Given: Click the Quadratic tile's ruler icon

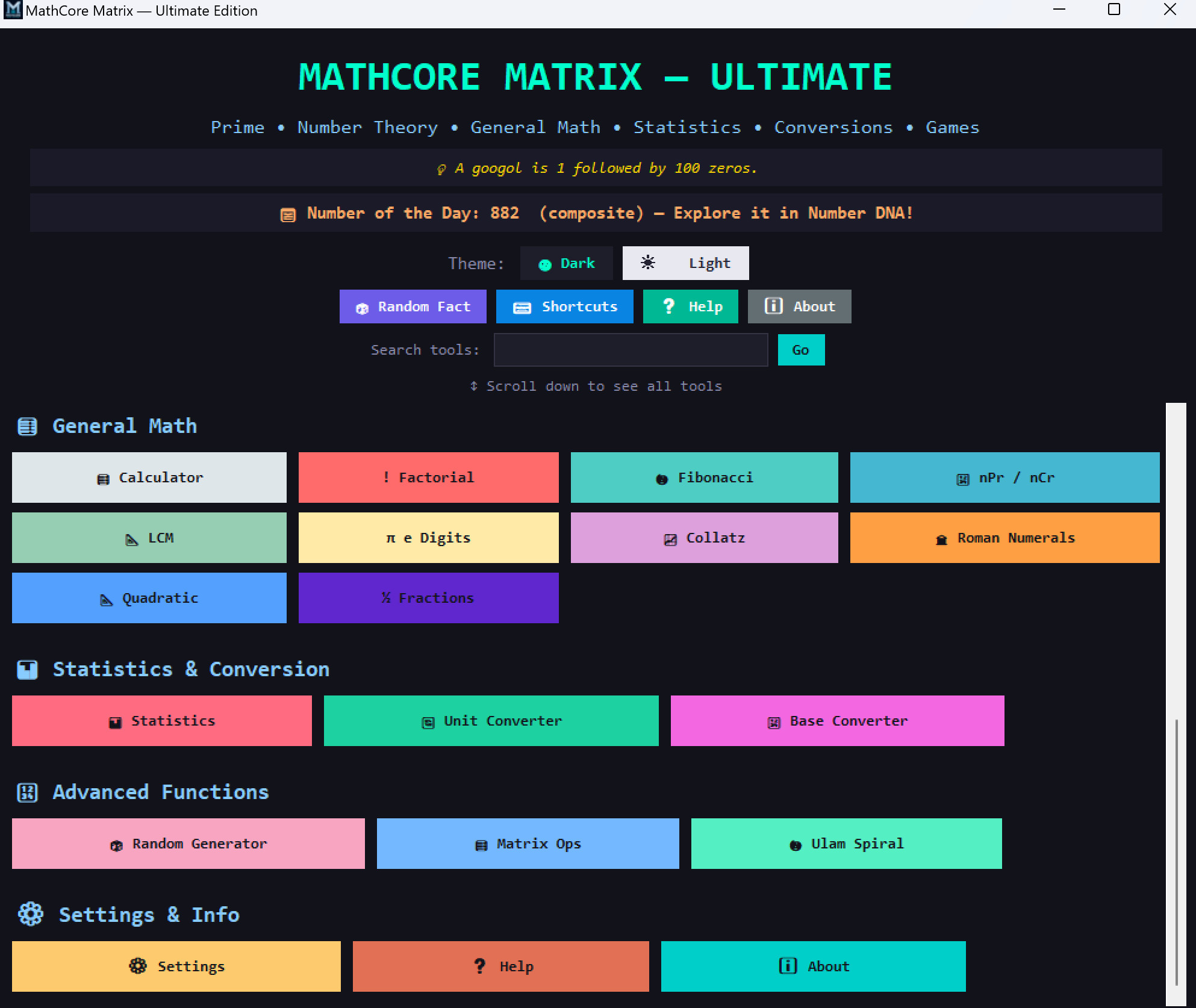Looking at the screenshot, I should pos(107,600).
